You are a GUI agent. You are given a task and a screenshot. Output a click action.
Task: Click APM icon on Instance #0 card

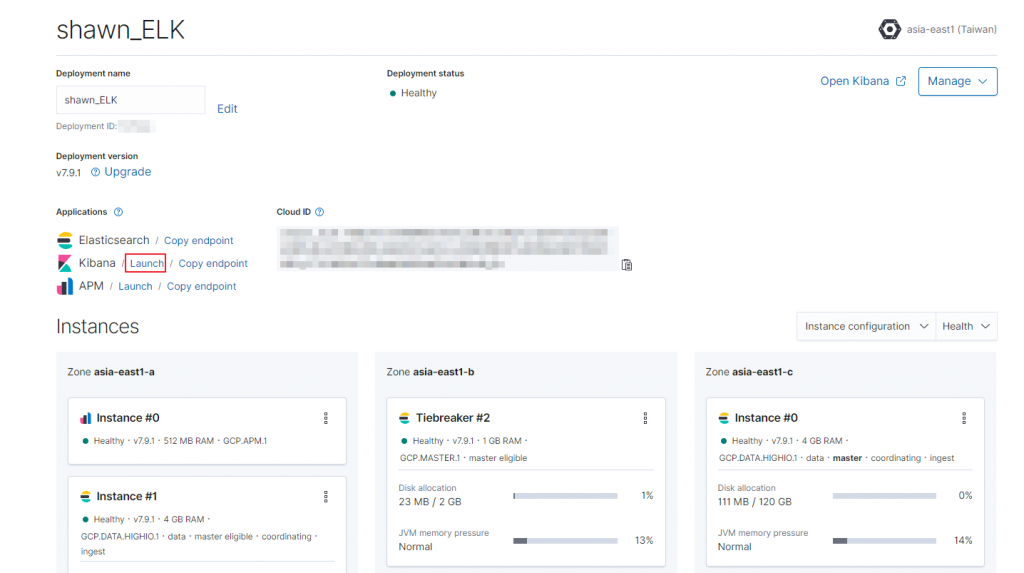coord(86,418)
